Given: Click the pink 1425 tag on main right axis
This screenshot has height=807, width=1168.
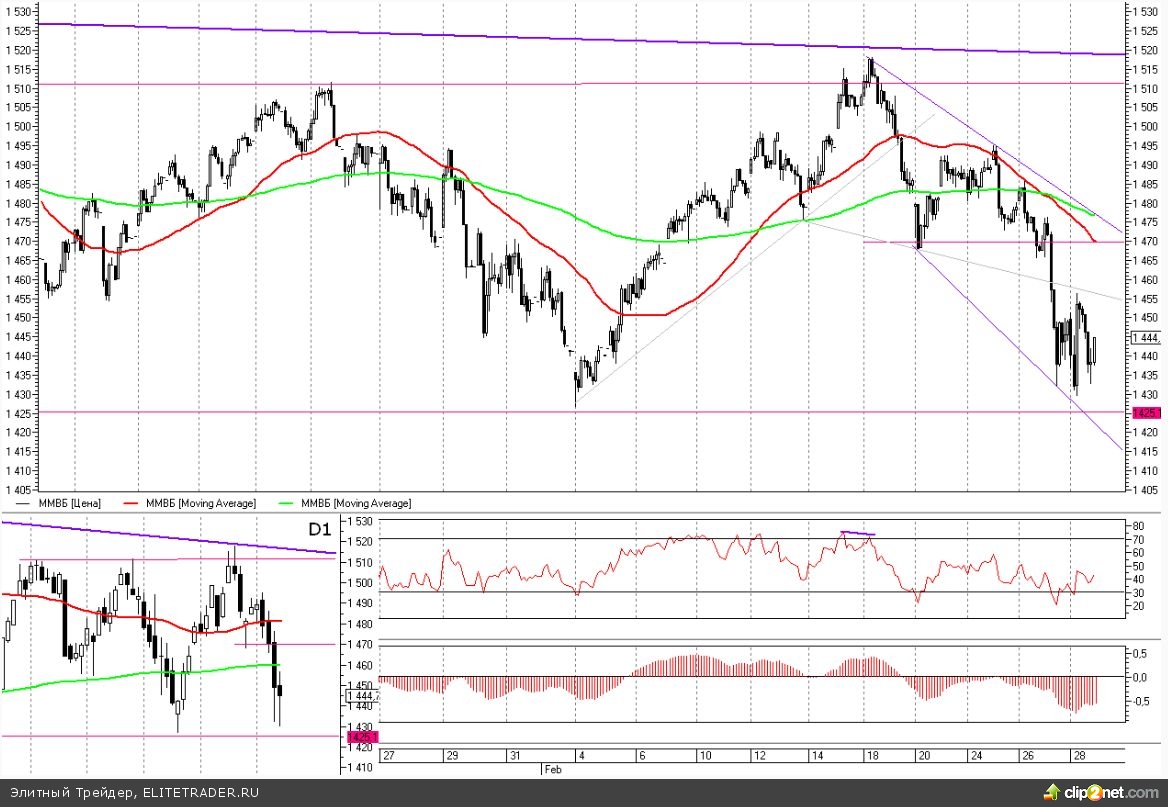Looking at the screenshot, I should click(x=1144, y=413).
